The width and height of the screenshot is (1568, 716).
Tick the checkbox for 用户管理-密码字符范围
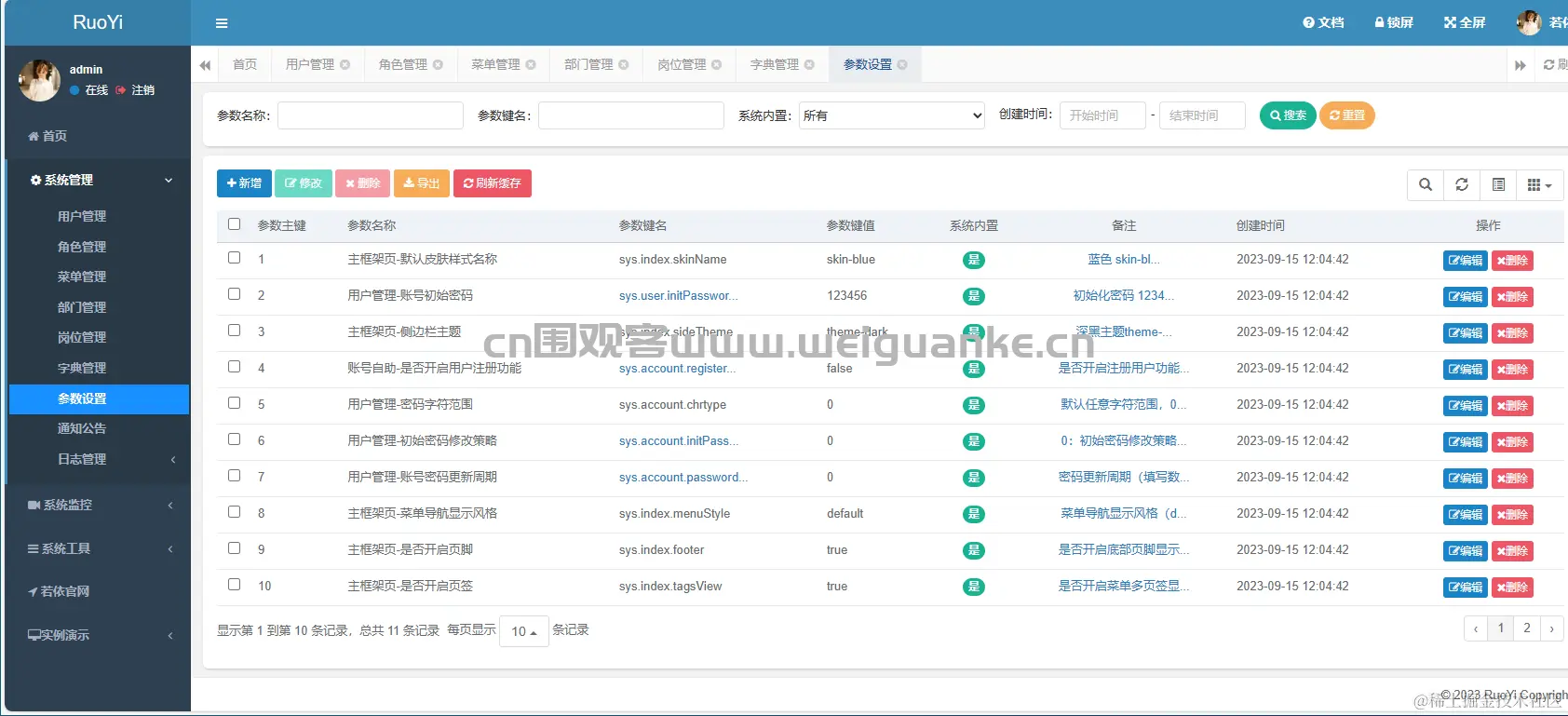click(x=234, y=403)
